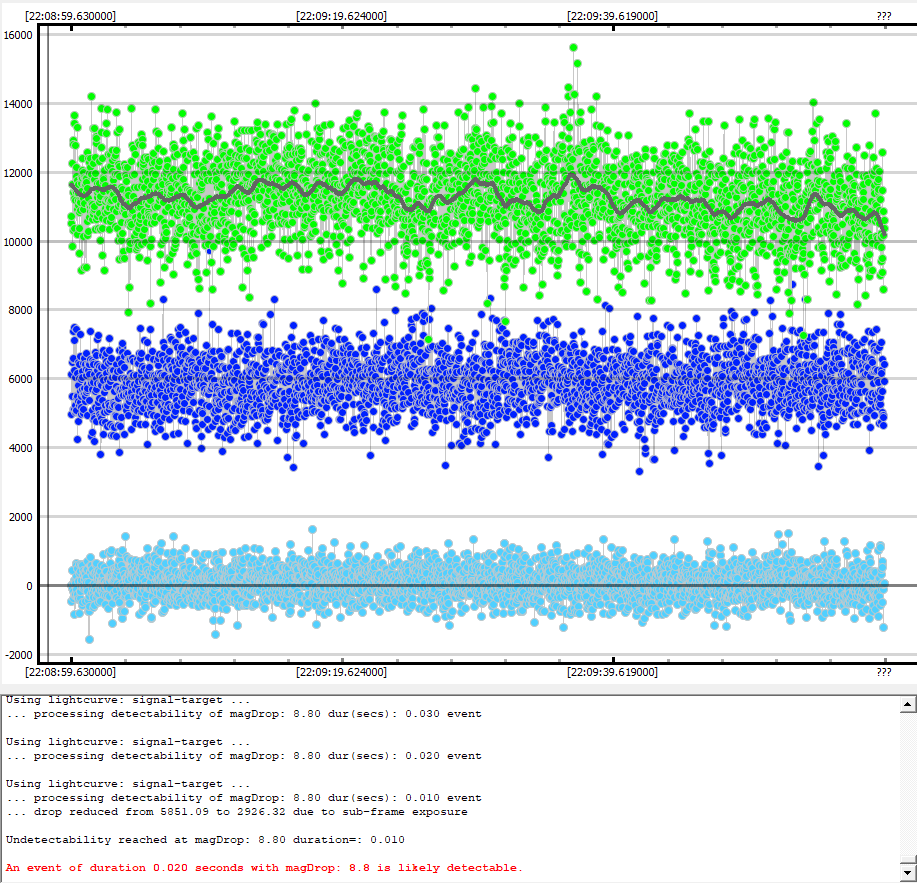The image size is (917, 884).
Task: Click bottom axis timestamp 22:09:19.624000
Action: coord(342,673)
